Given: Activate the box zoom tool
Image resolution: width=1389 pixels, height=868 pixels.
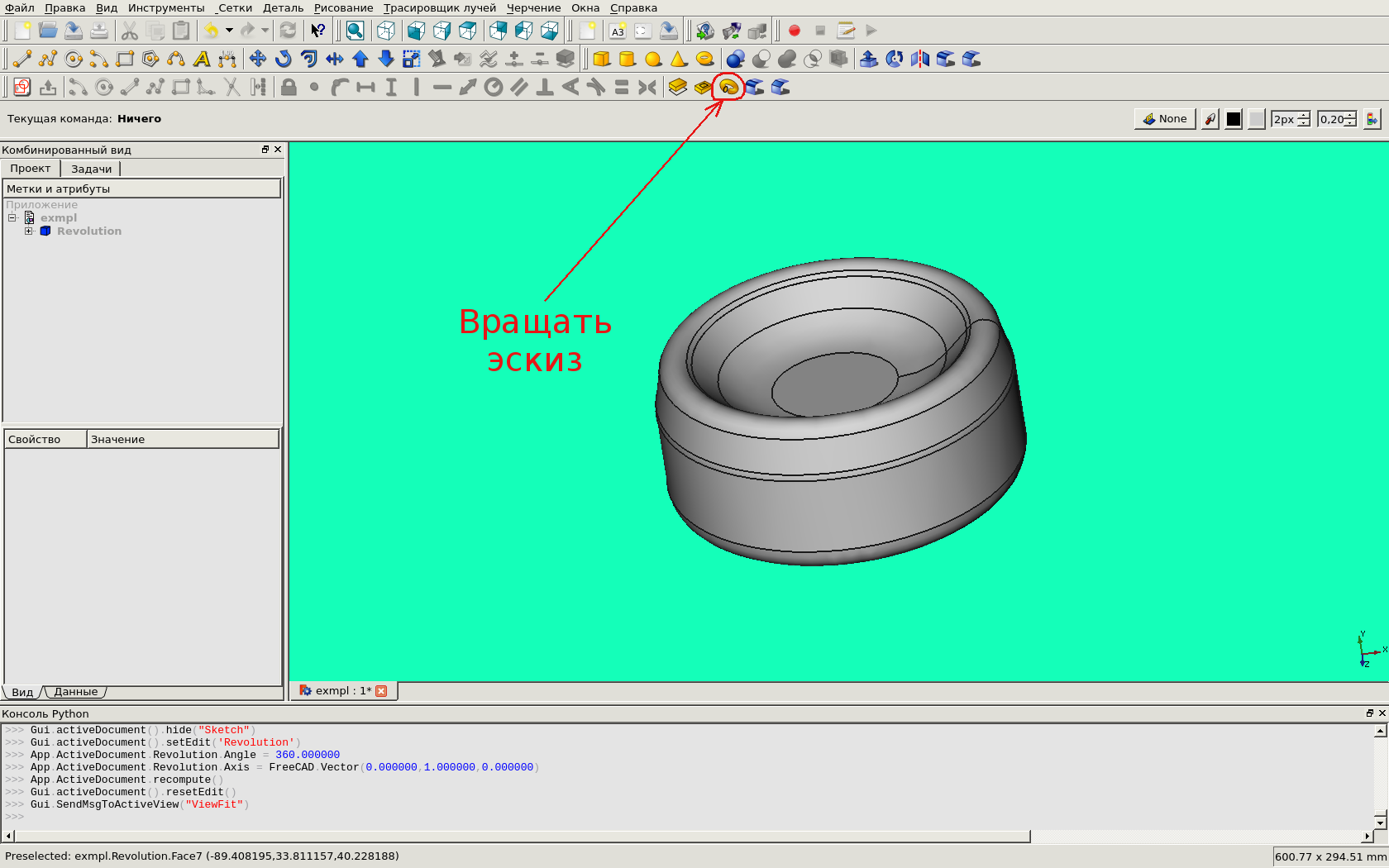Looking at the screenshot, I should (355, 31).
